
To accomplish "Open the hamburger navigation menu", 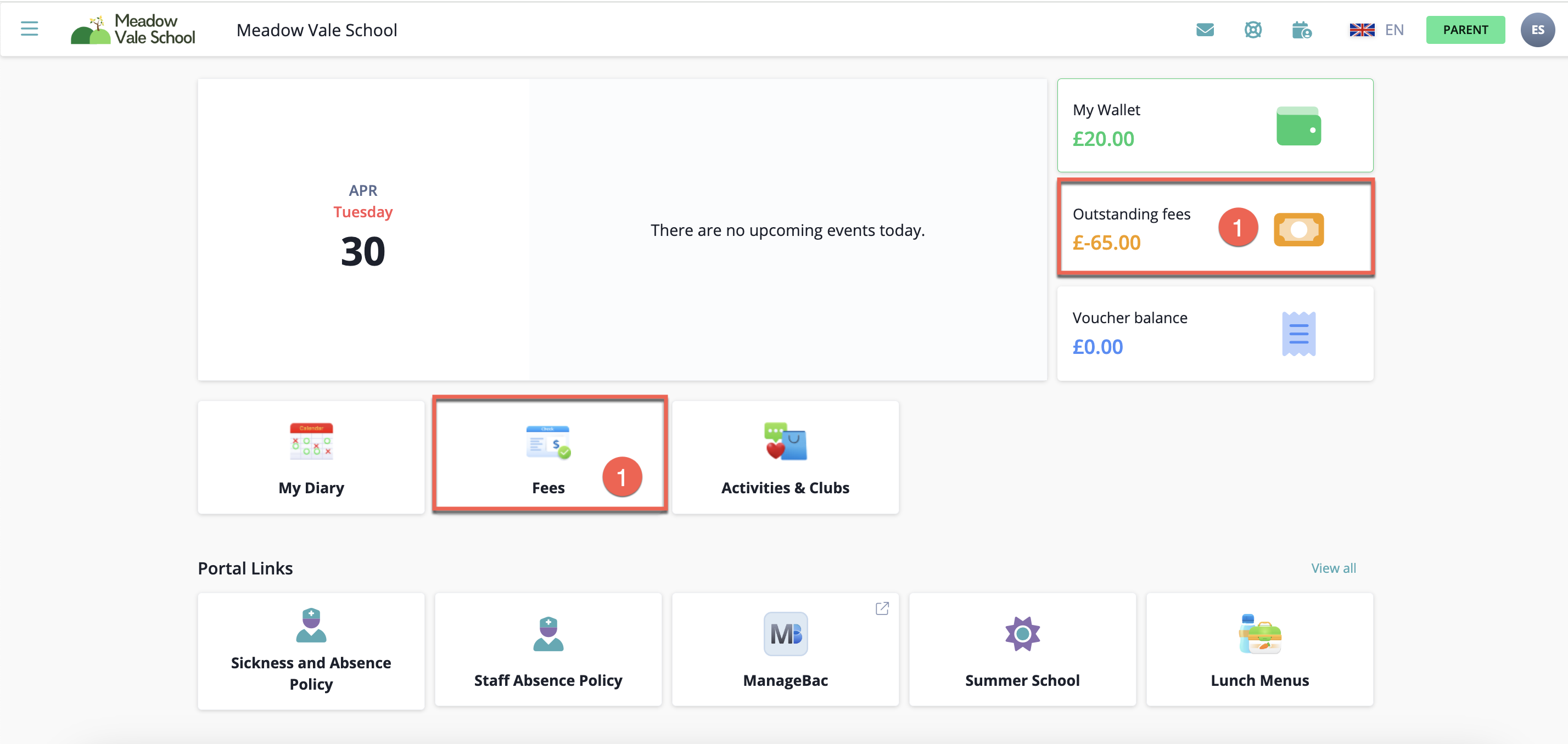I will (29, 29).
